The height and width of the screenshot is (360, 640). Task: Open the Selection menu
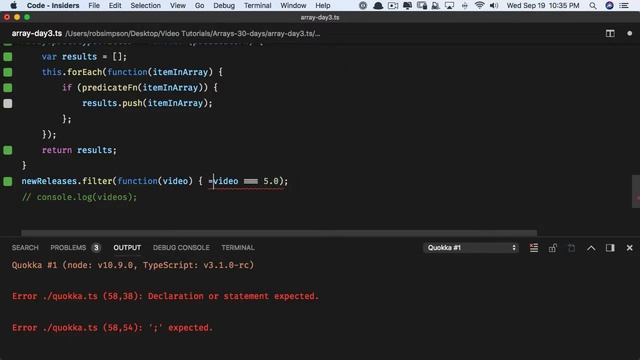[145, 5]
